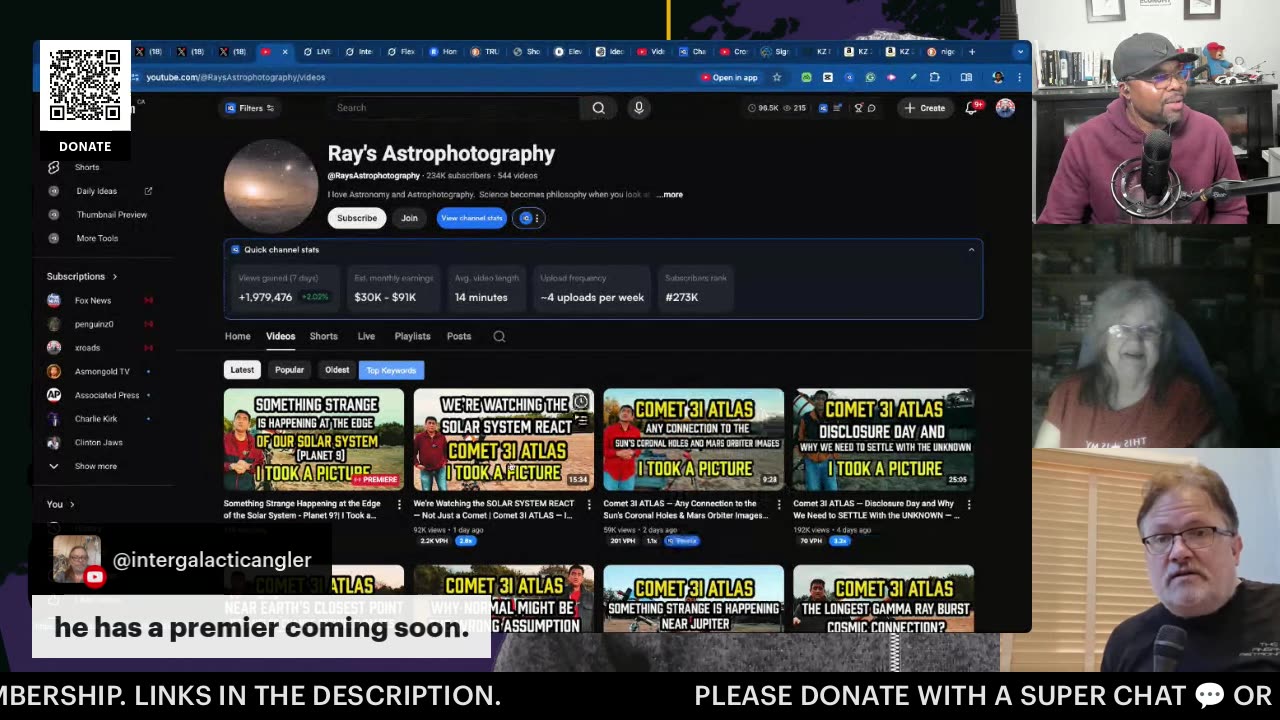The image size is (1280, 720).
Task: Open browser three-dot menu
Action: click(x=1019, y=77)
